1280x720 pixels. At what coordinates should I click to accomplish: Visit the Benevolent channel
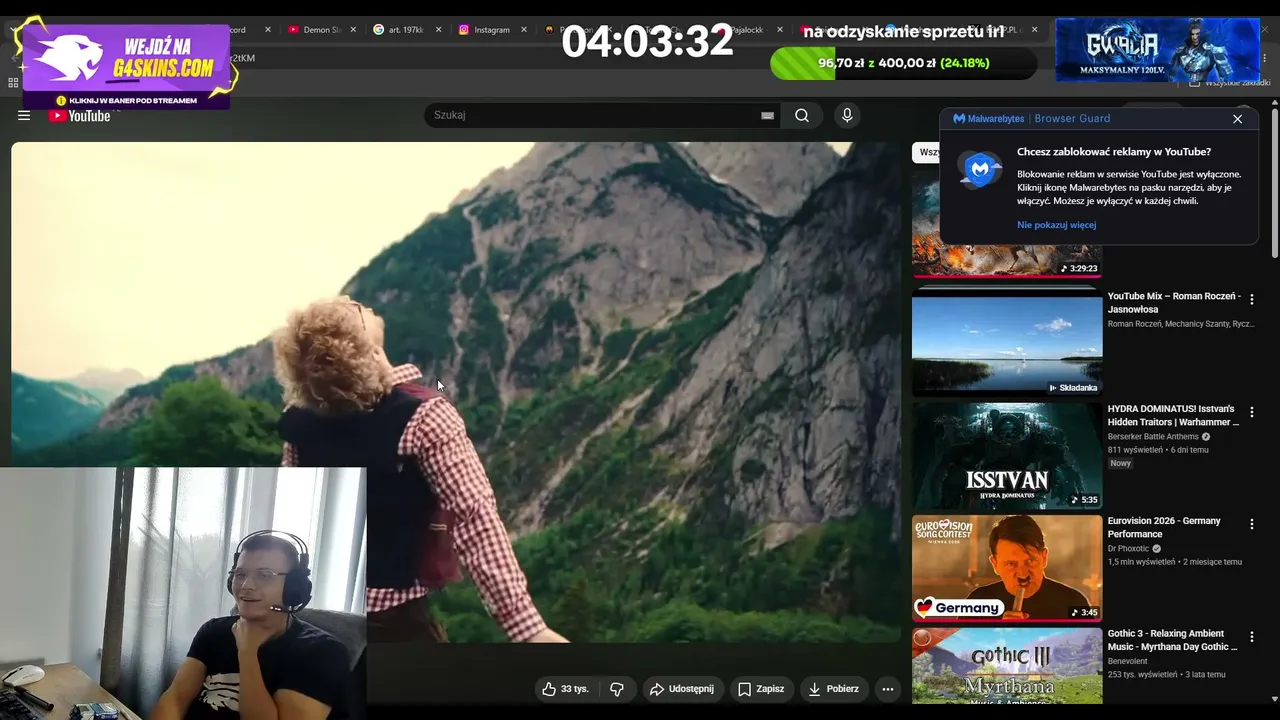(1127, 661)
